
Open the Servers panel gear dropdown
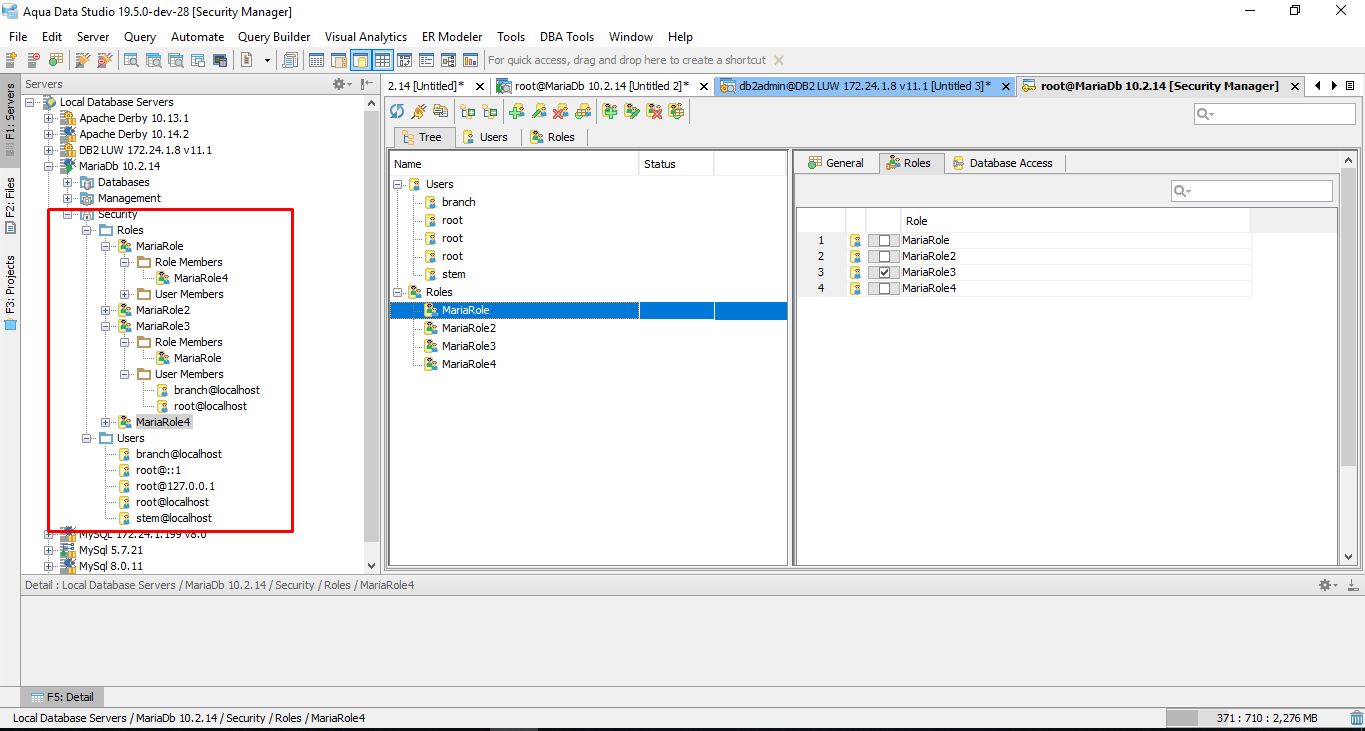tap(343, 84)
